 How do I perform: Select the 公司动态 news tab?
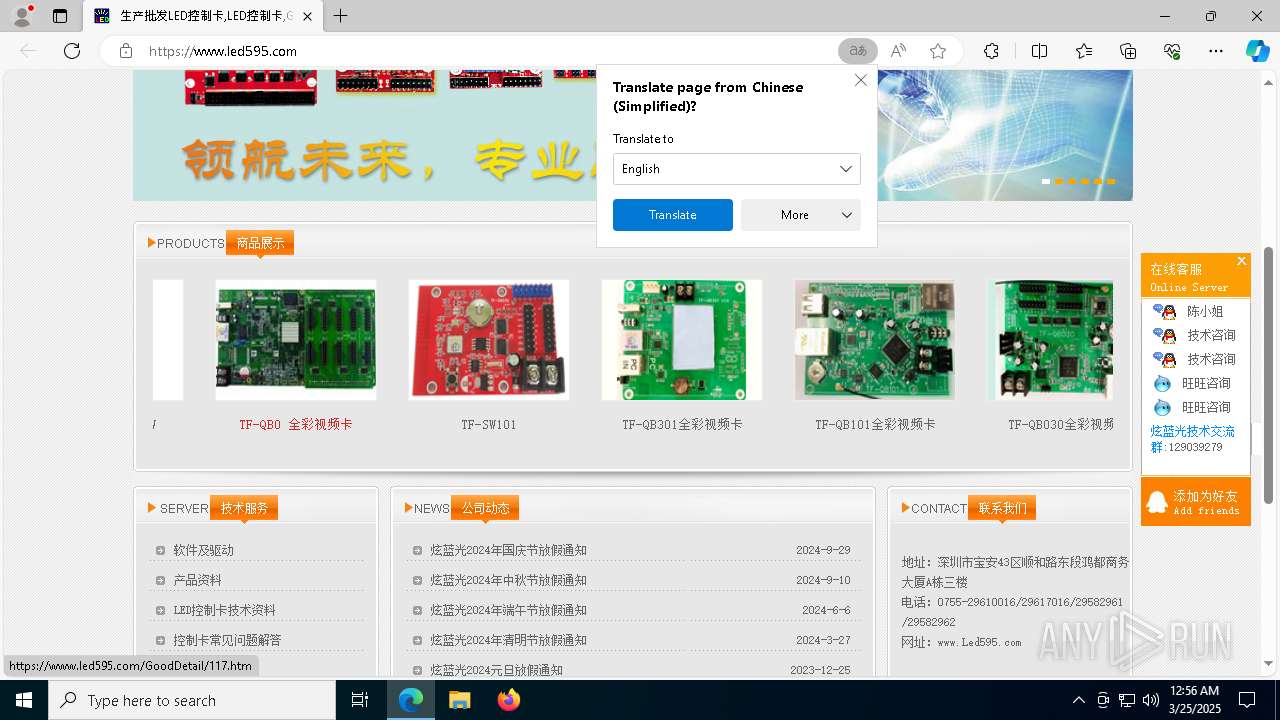click(485, 508)
